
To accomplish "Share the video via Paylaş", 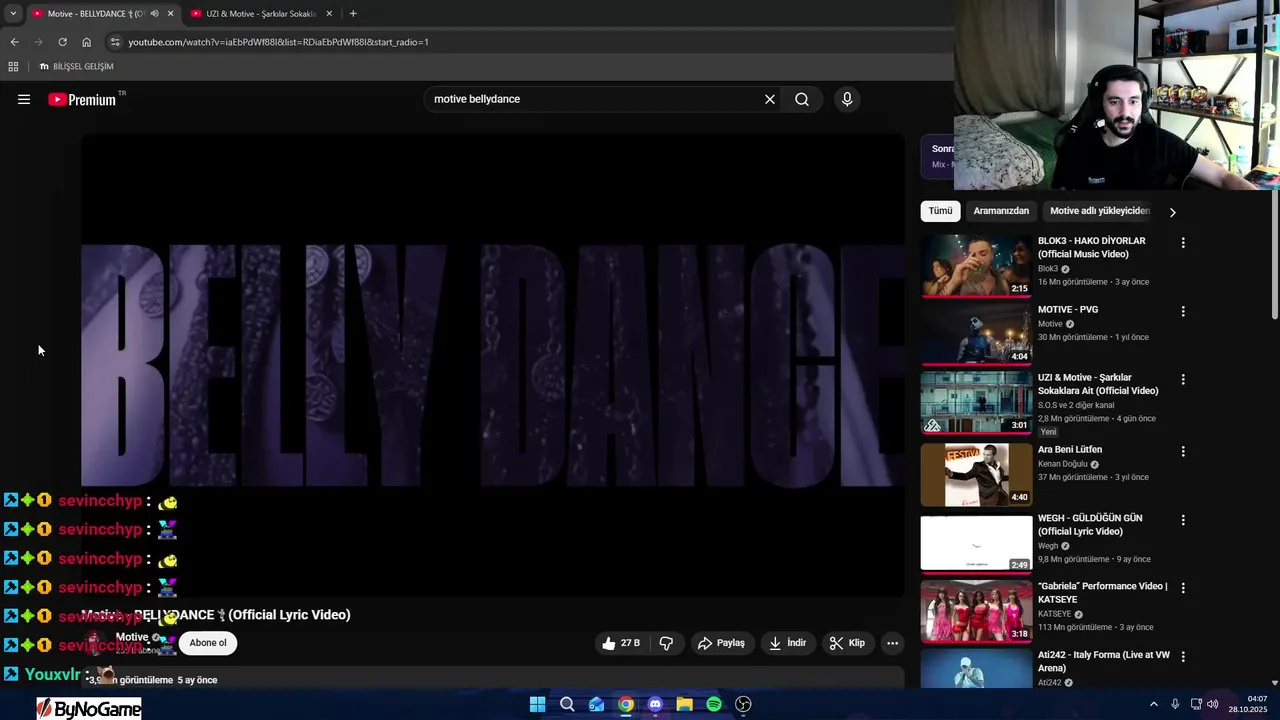I will click(721, 643).
